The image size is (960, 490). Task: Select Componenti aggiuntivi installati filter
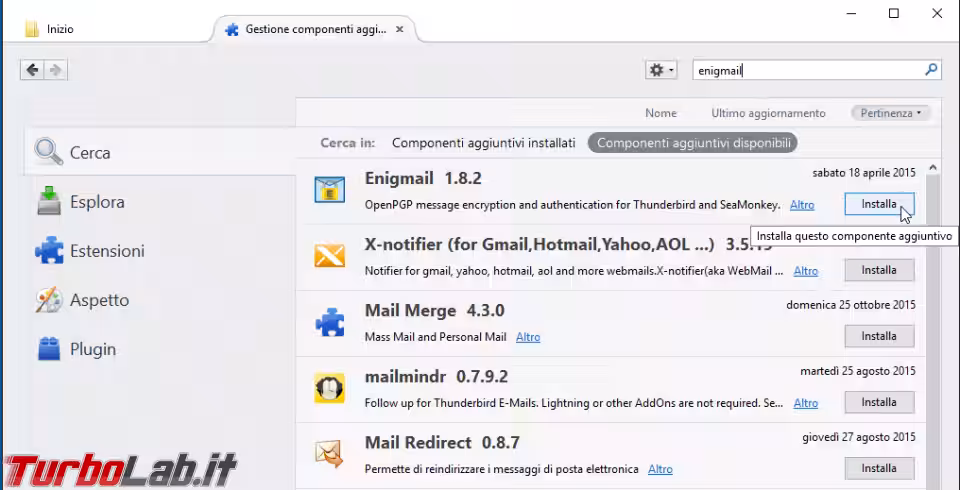[x=484, y=143]
